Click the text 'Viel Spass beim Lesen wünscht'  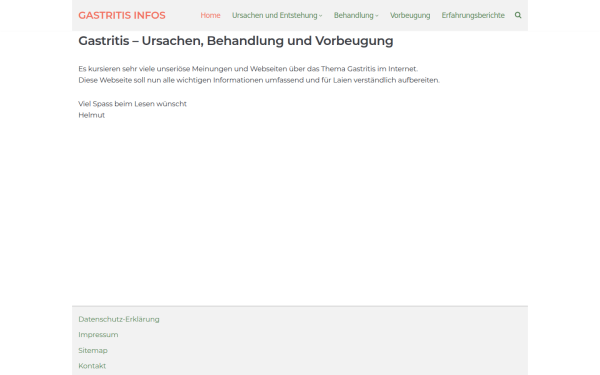[x=132, y=104]
